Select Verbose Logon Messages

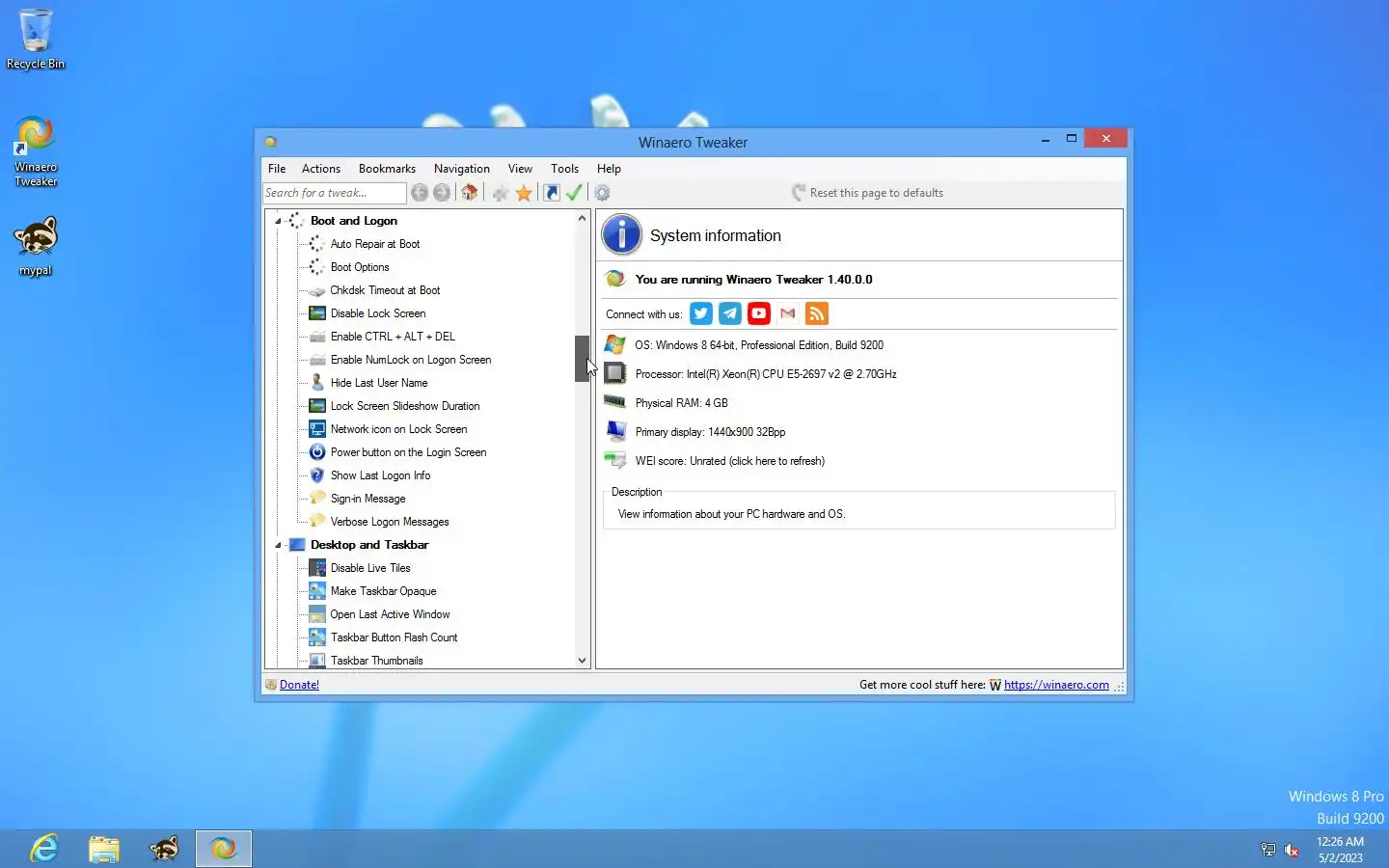pos(390,522)
